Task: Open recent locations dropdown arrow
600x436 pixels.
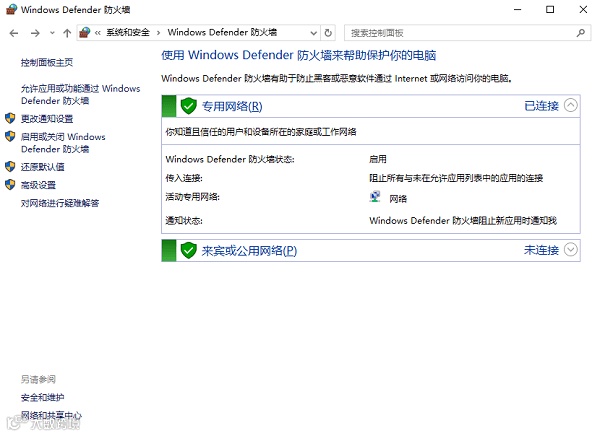Action: pyautogui.click(x=52, y=33)
